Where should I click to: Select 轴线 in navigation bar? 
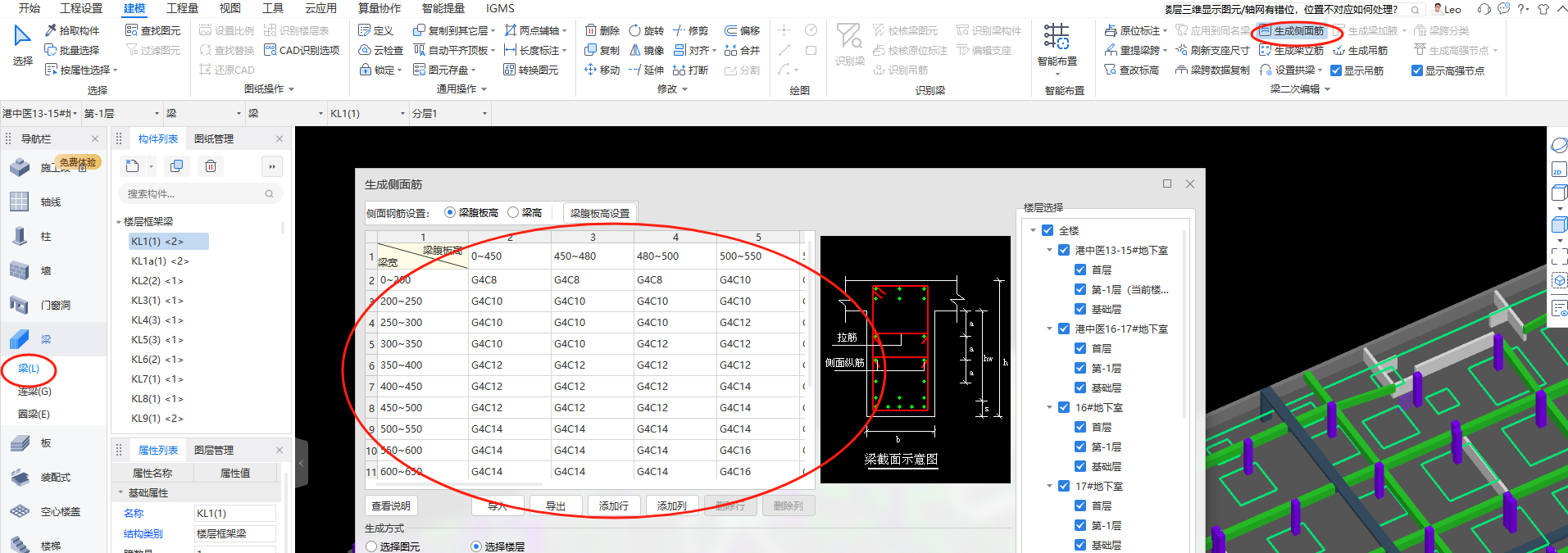51,202
